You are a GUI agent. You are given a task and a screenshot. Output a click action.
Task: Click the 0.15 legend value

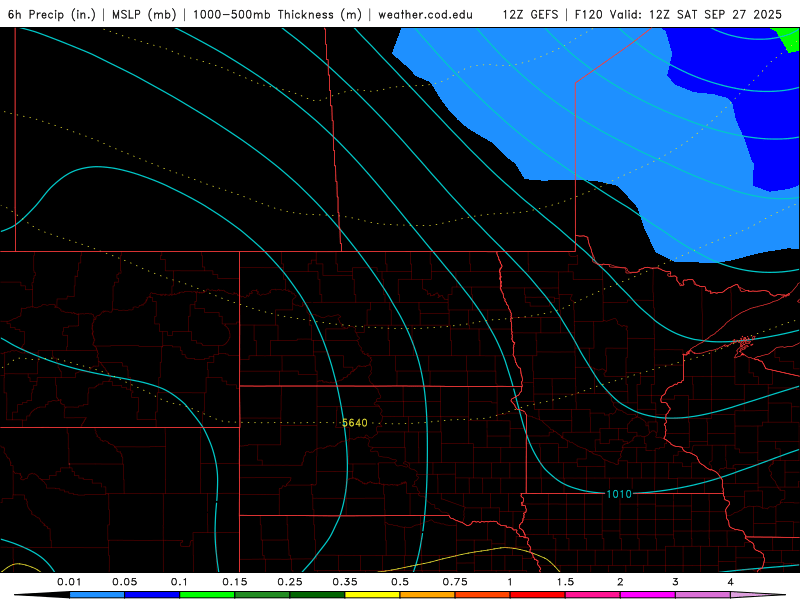(x=235, y=582)
